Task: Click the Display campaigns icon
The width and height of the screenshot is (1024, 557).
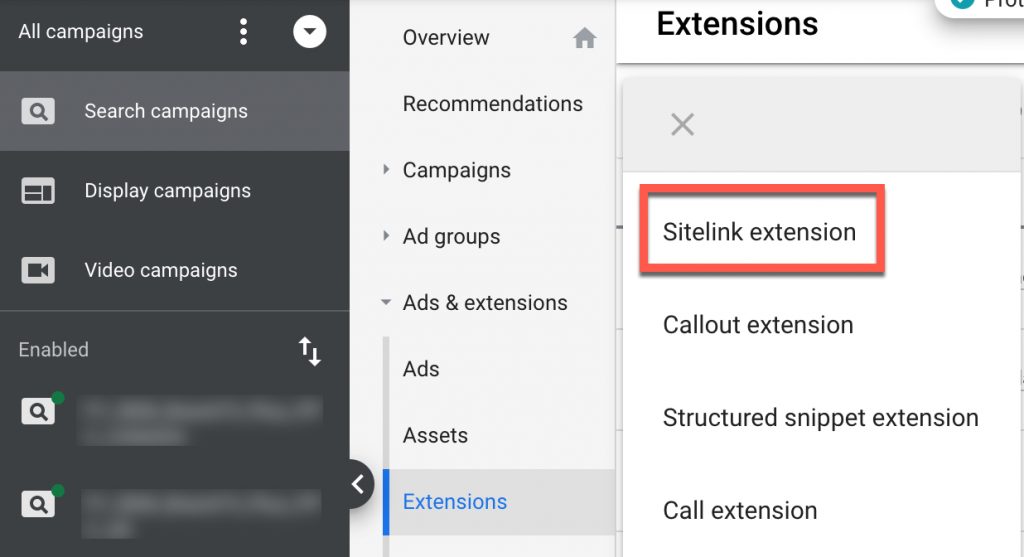Action: [x=38, y=191]
